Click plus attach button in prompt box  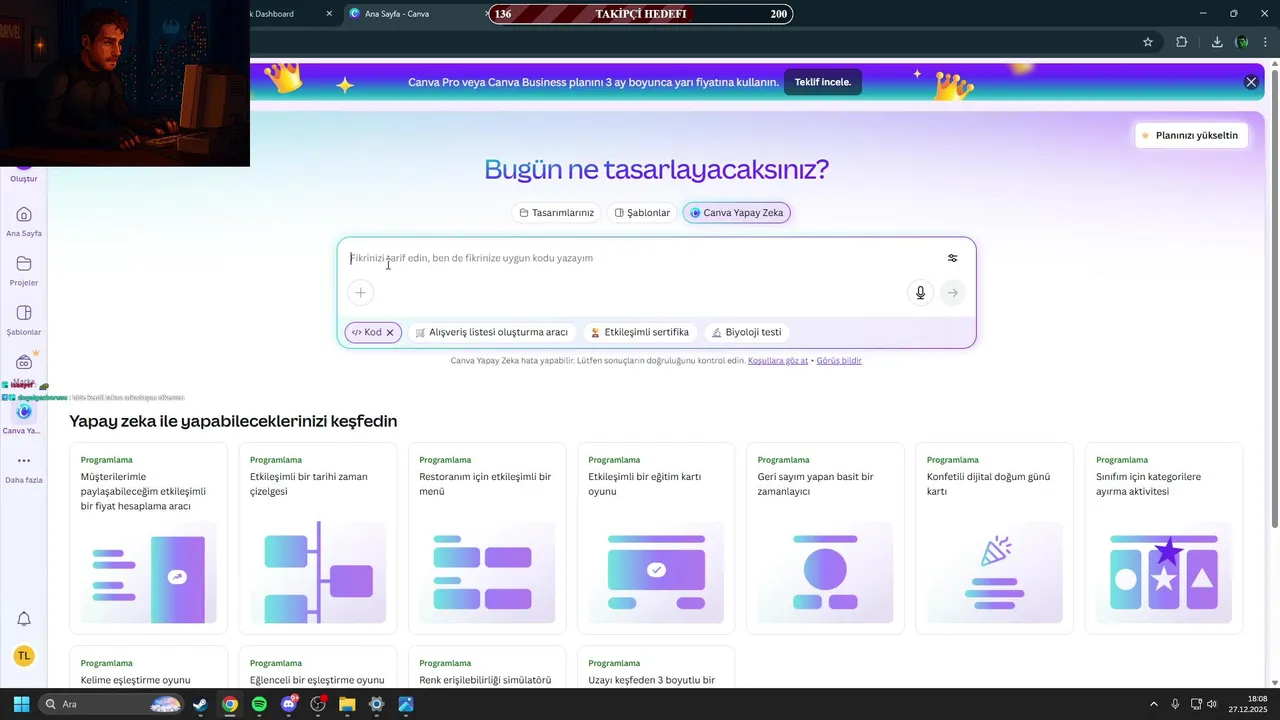point(361,292)
